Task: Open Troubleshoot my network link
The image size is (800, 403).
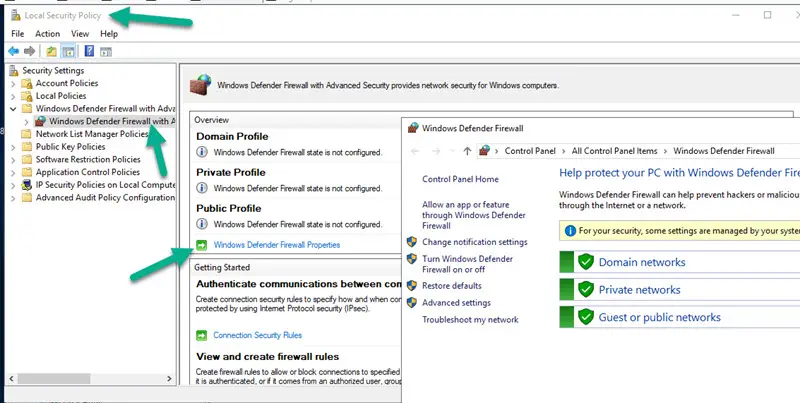Action: (470, 320)
